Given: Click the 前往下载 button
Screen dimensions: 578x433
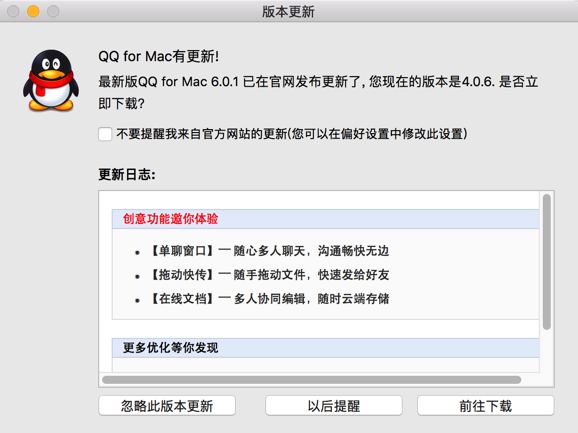Looking at the screenshot, I should [x=485, y=406].
